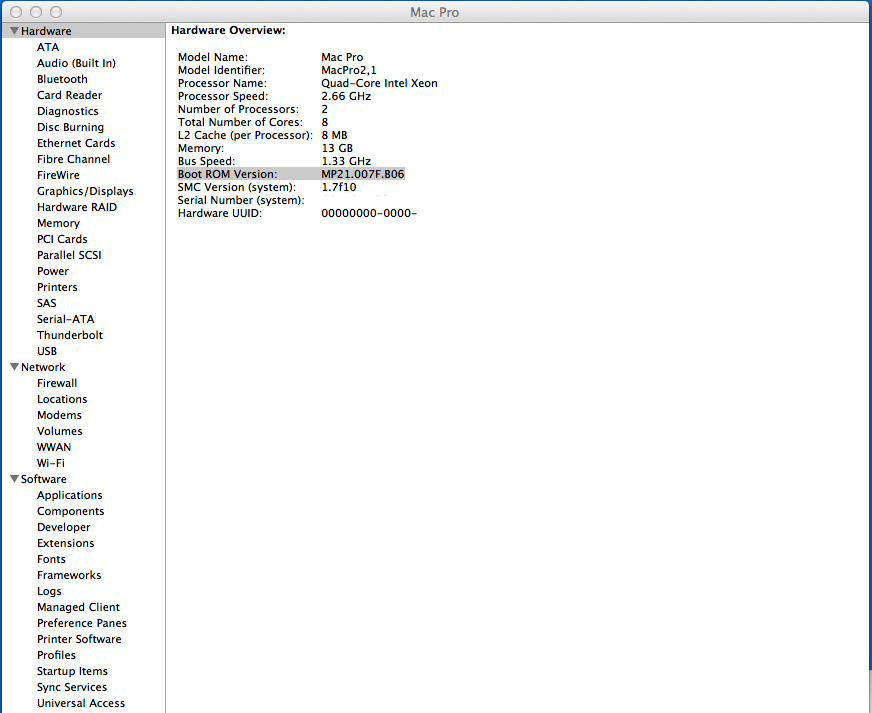Click the Total Number of Cores label
872x713 pixels.
240,122
